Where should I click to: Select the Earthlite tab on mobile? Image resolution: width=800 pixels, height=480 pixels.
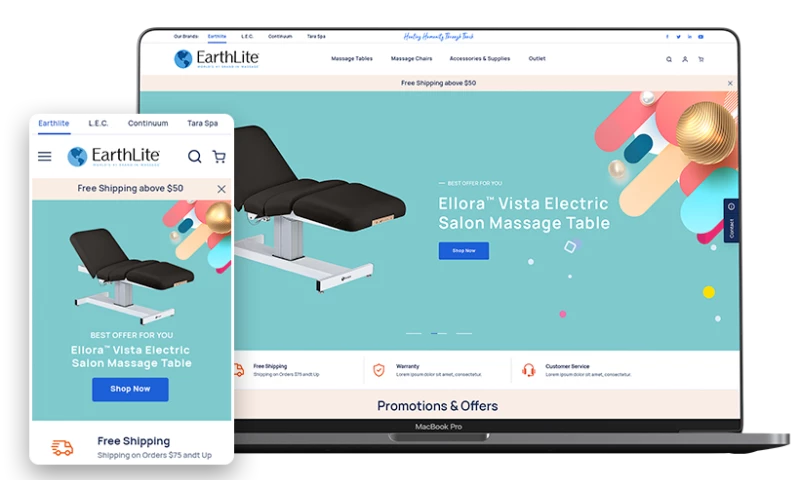pyautogui.click(x=54, y=123)
